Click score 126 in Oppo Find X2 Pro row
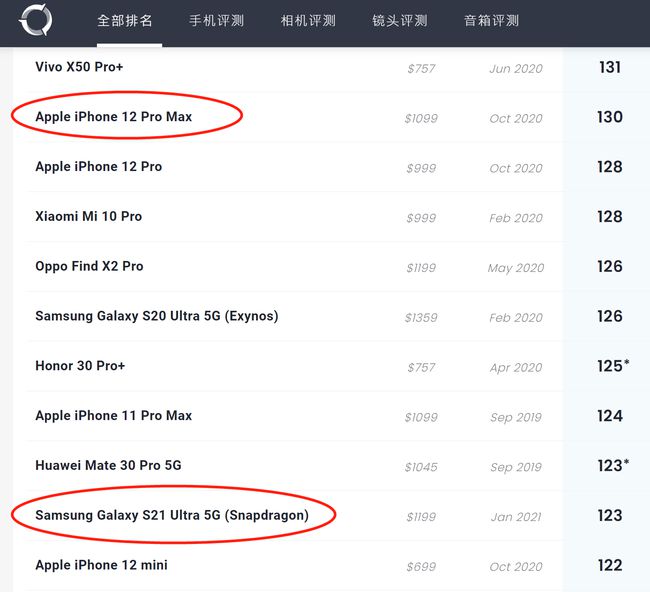Screen dimensions: 650x592 pos(610,266)
